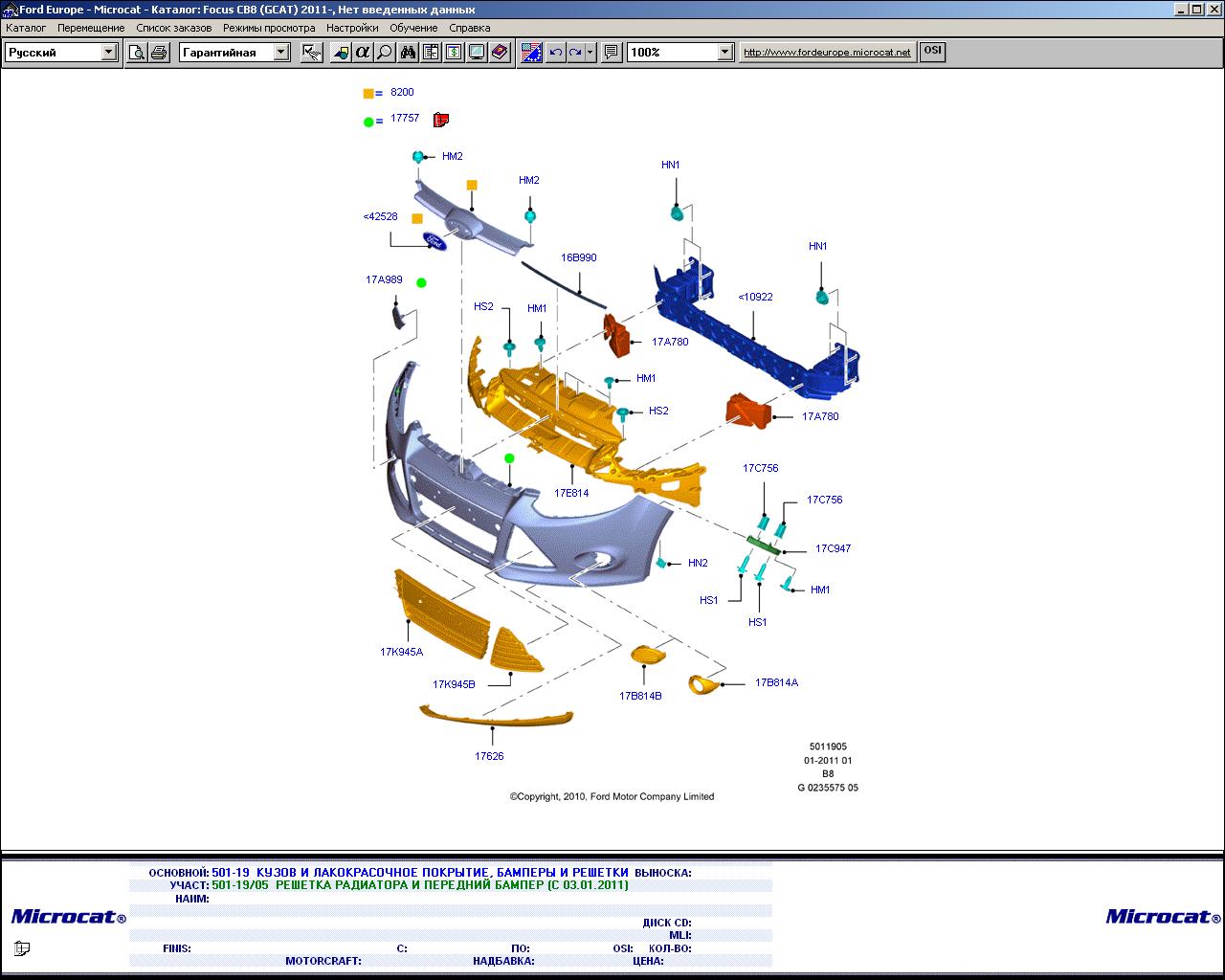Select part callout <42528

coord(380,216)
